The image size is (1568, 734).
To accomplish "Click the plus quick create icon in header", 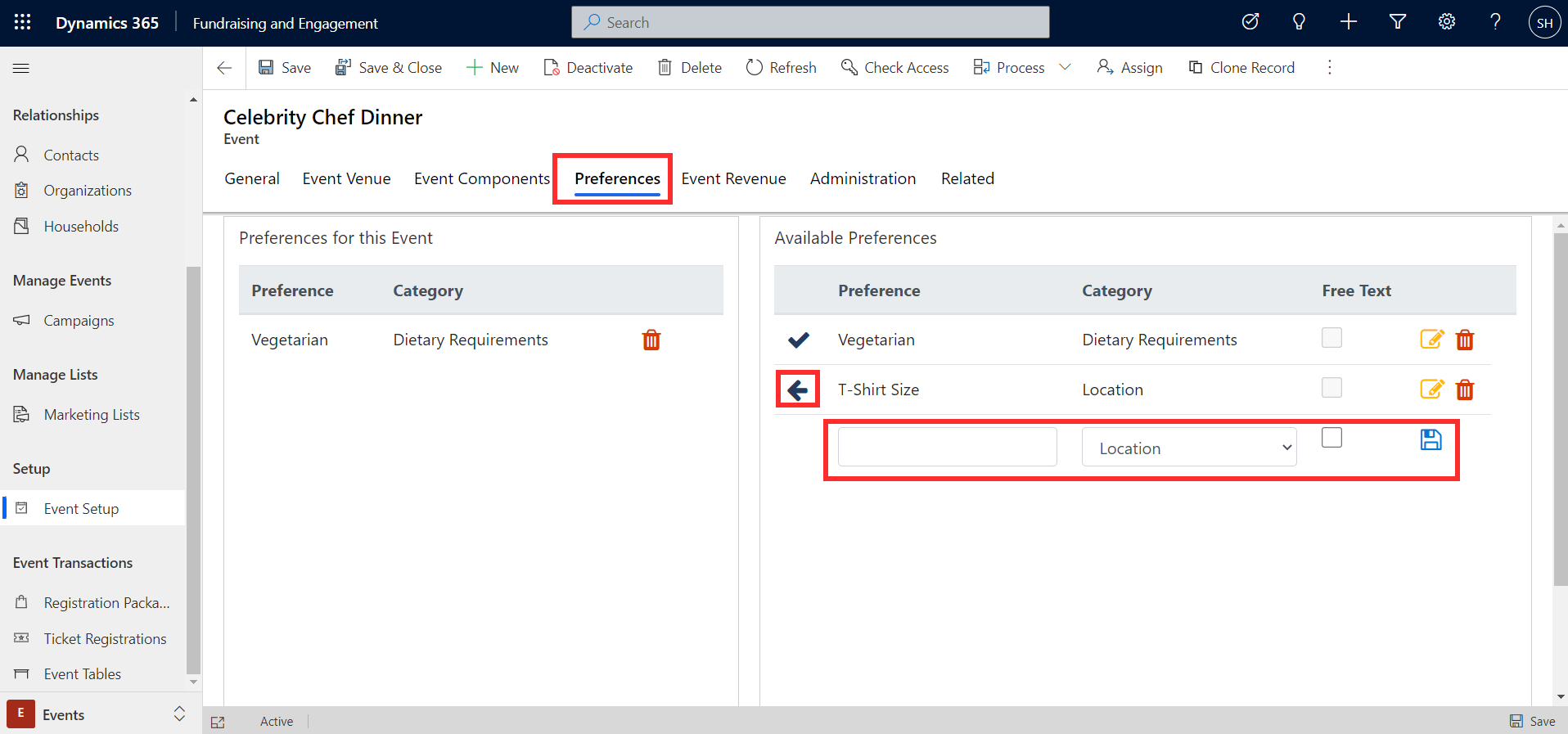I will pos(1349,22).
